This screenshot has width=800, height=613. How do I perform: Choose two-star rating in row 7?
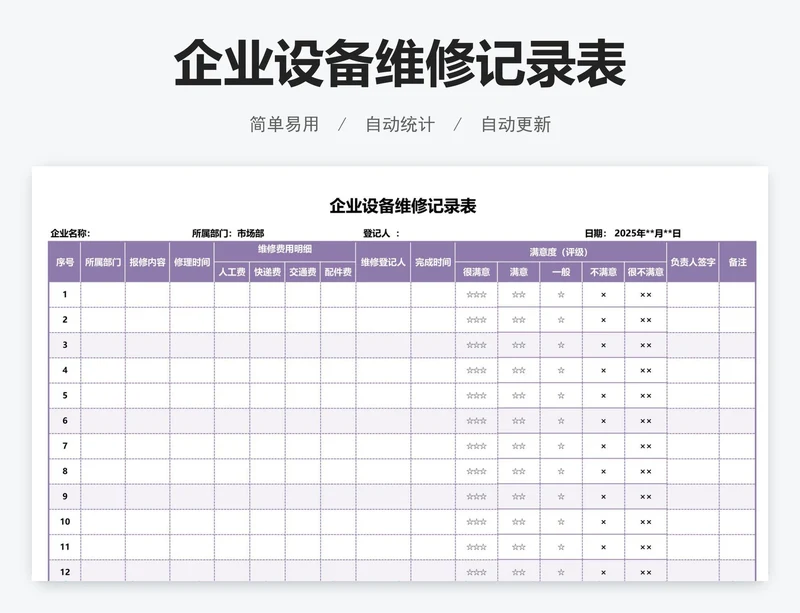pyautogui.click(x=519, y=446)
